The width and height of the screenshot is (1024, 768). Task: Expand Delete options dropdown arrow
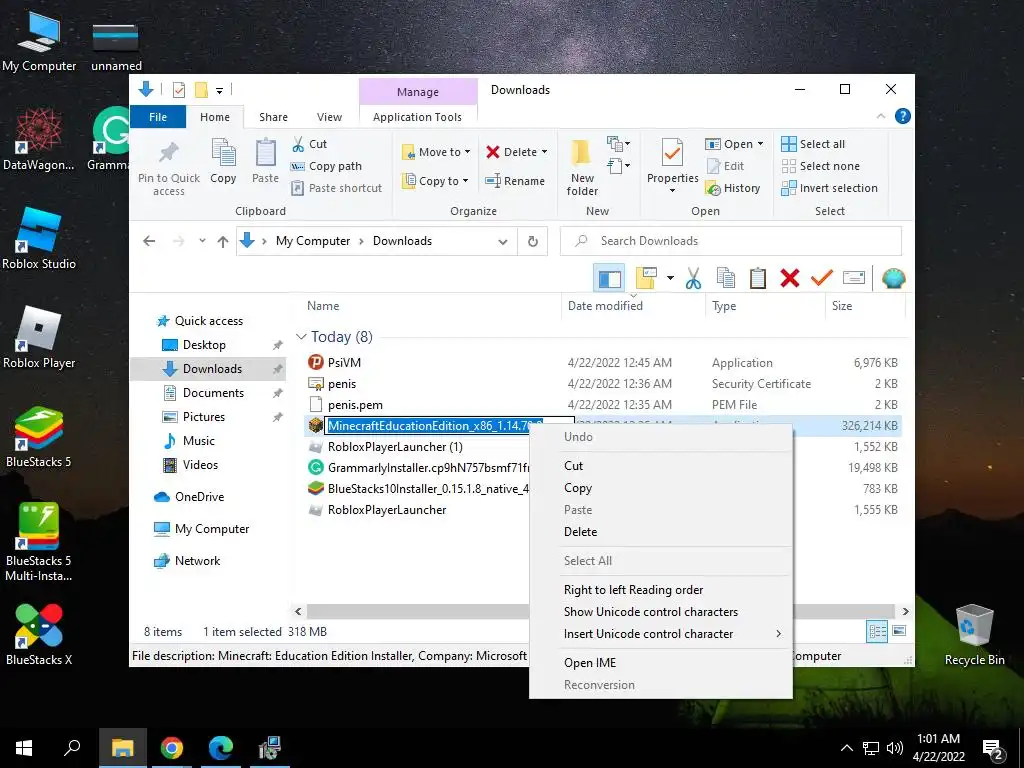click(x=545, y=152)
